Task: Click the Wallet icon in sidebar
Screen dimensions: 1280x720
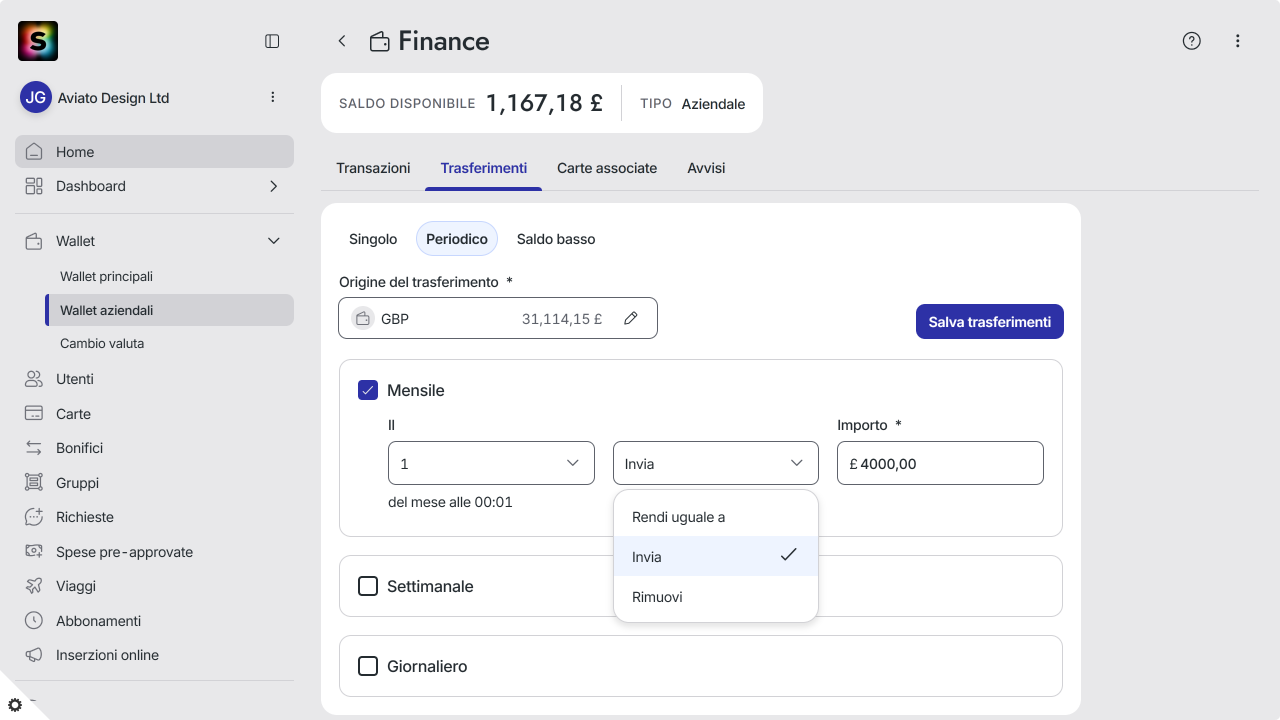Action: pos(34,241)
